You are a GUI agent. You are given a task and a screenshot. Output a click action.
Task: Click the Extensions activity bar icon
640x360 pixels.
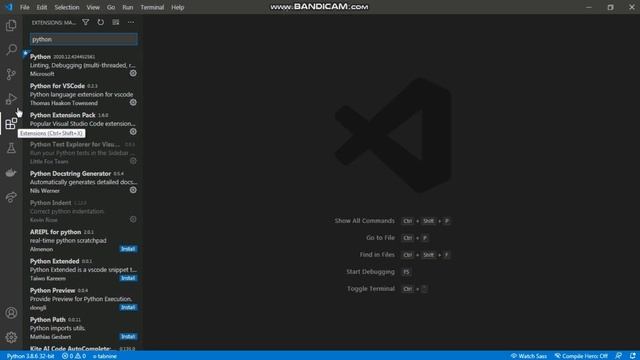coord(11,123)
